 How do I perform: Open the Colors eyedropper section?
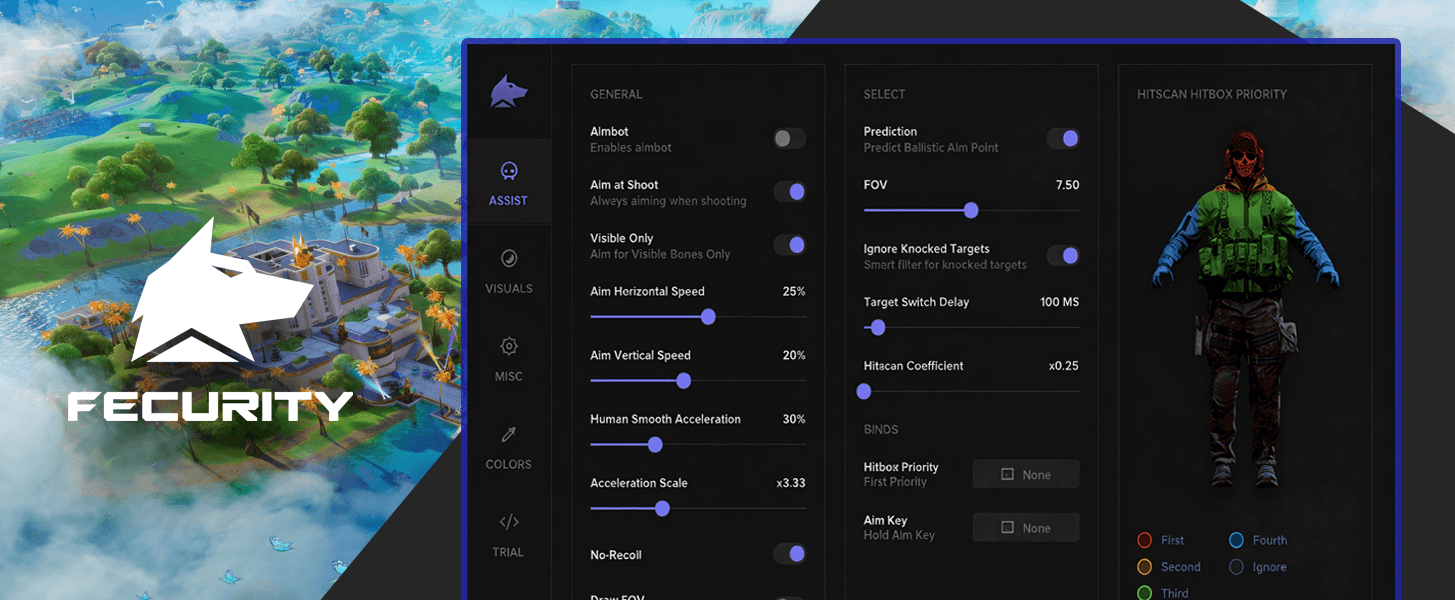tap(508, 446)
